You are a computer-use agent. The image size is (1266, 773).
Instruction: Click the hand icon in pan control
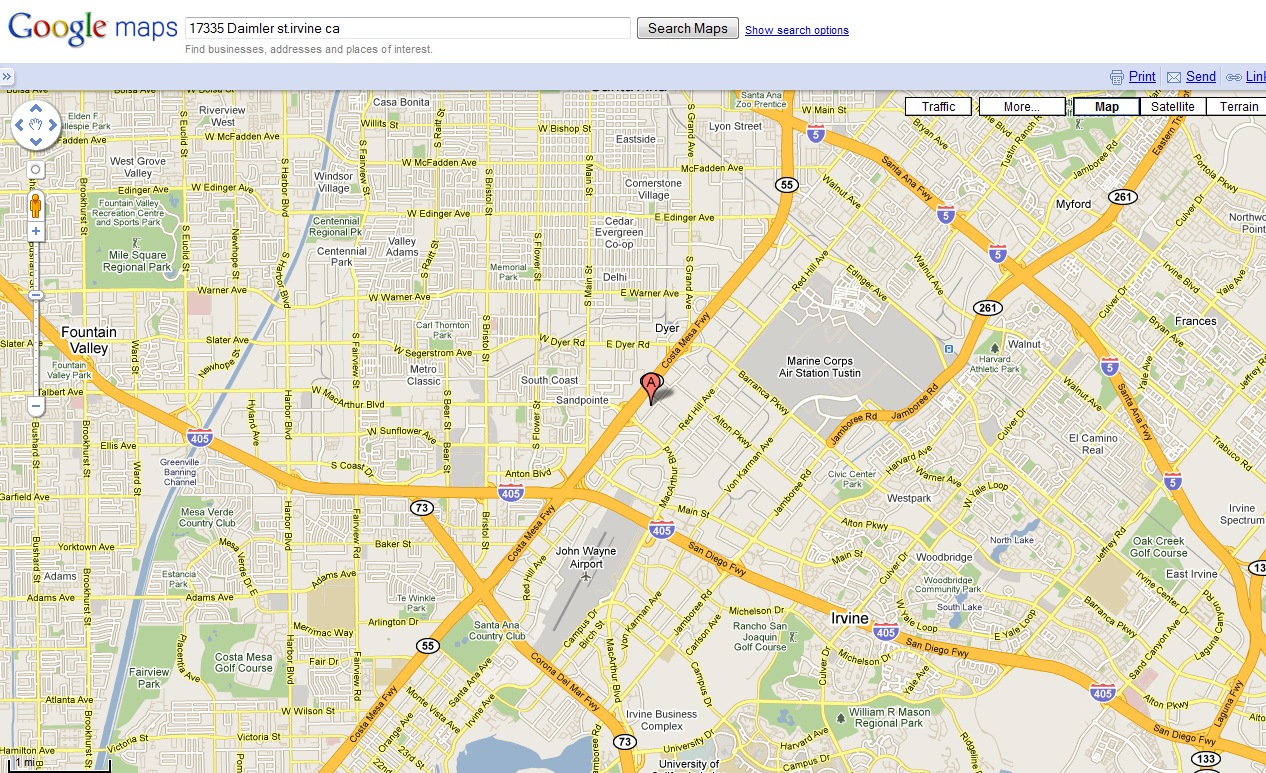coord(36,125)
